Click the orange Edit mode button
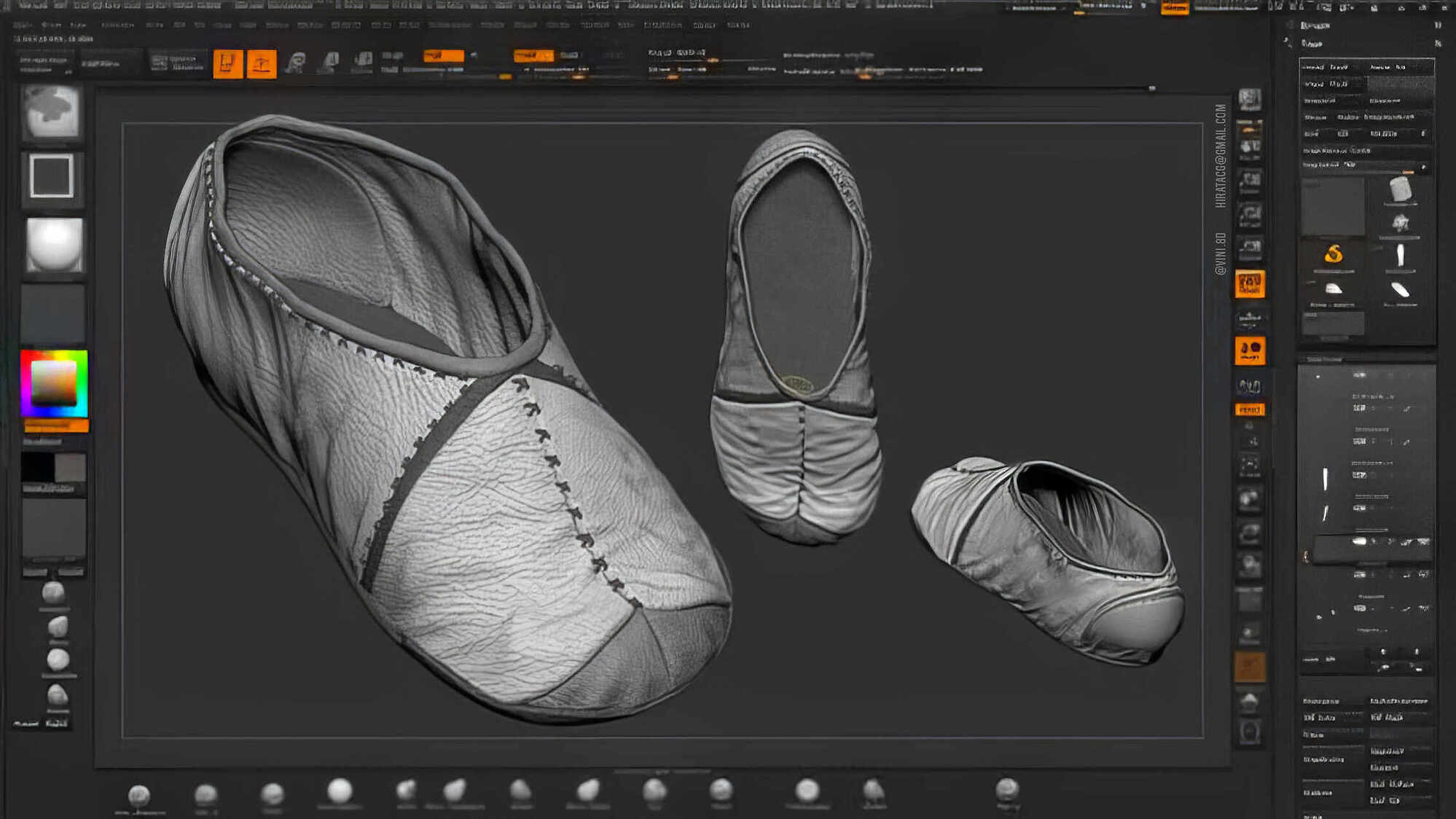Screen dimensions: 1456x819 tap(227, 63)
